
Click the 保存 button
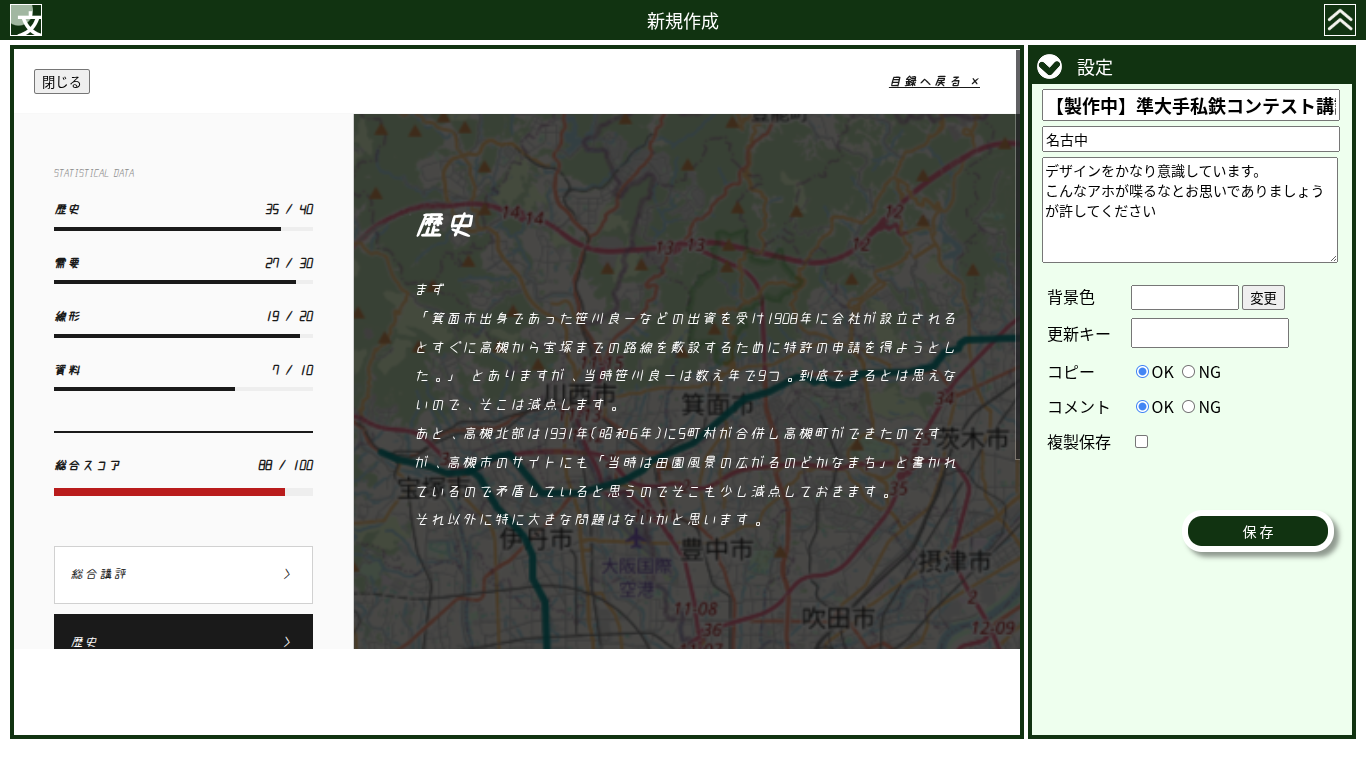pyautogui.click(x=1258, y=532)
